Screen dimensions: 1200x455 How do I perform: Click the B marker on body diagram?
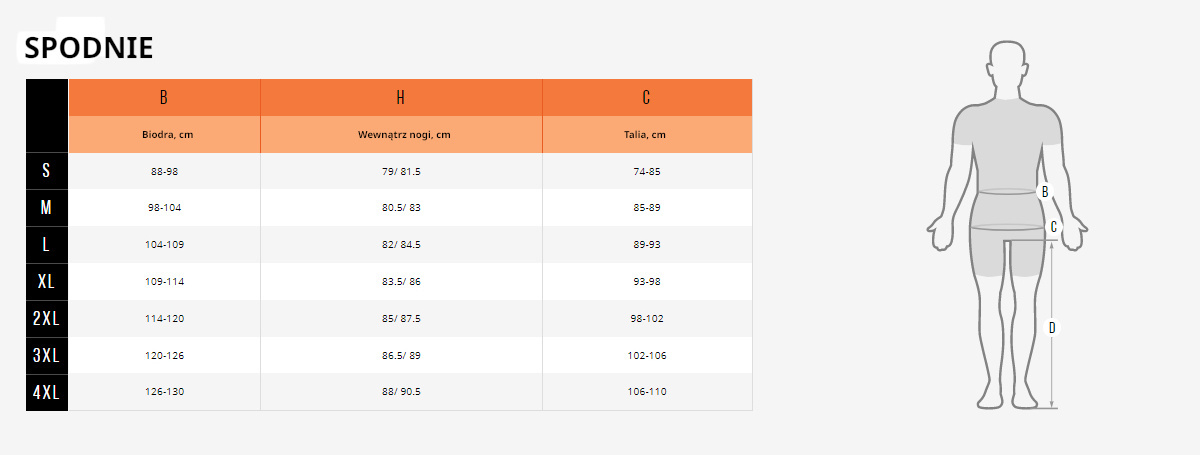coord(1045,191)
